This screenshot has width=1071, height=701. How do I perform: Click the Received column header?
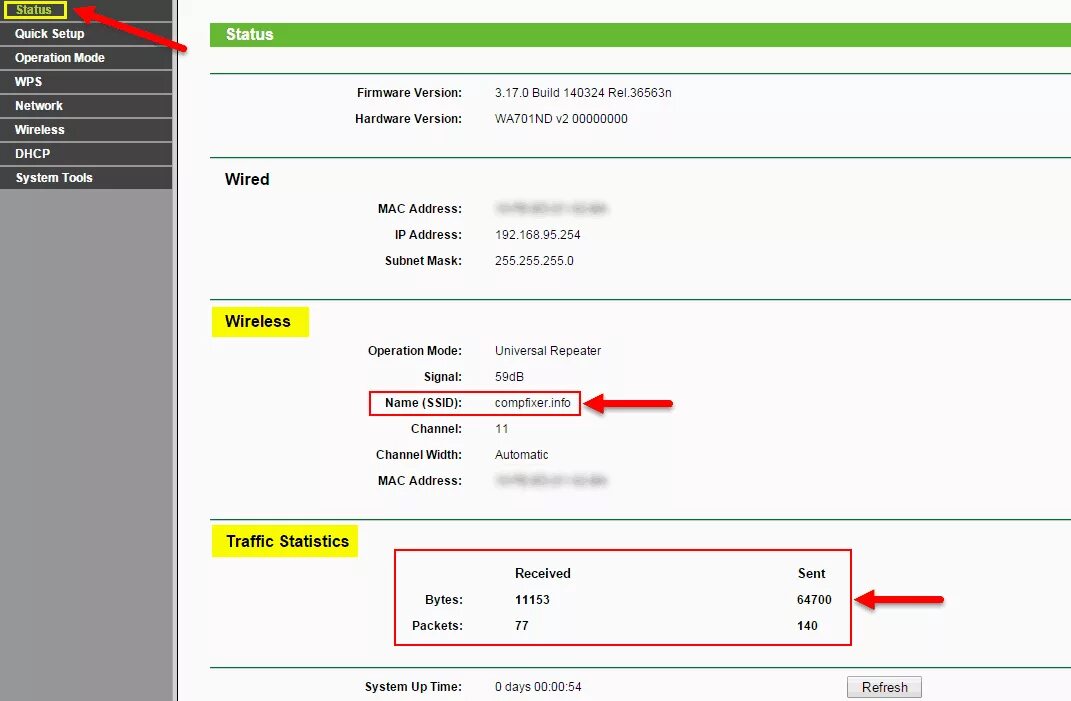coord(542,573)
